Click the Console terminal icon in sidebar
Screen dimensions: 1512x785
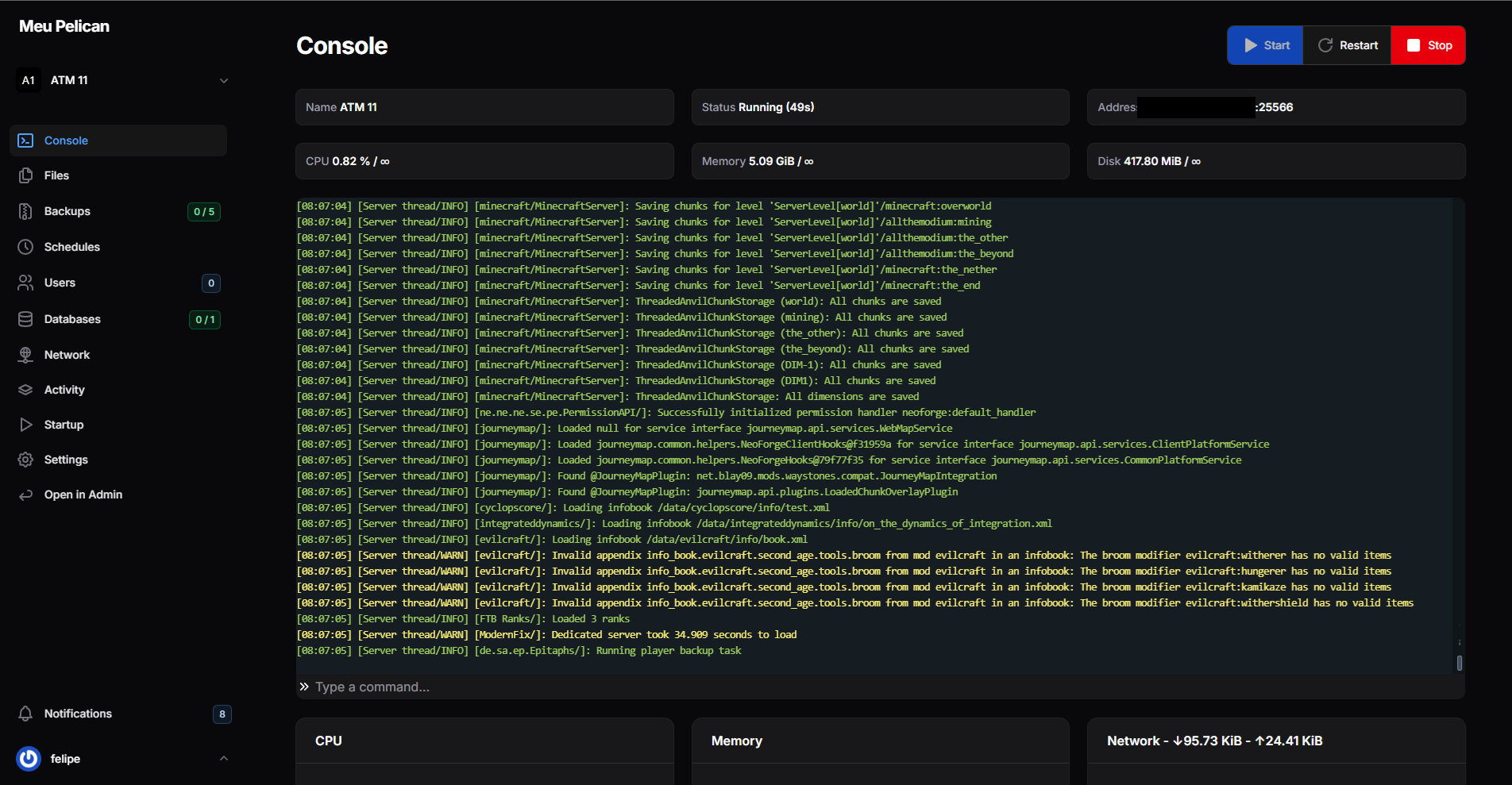tap(25, 140)
